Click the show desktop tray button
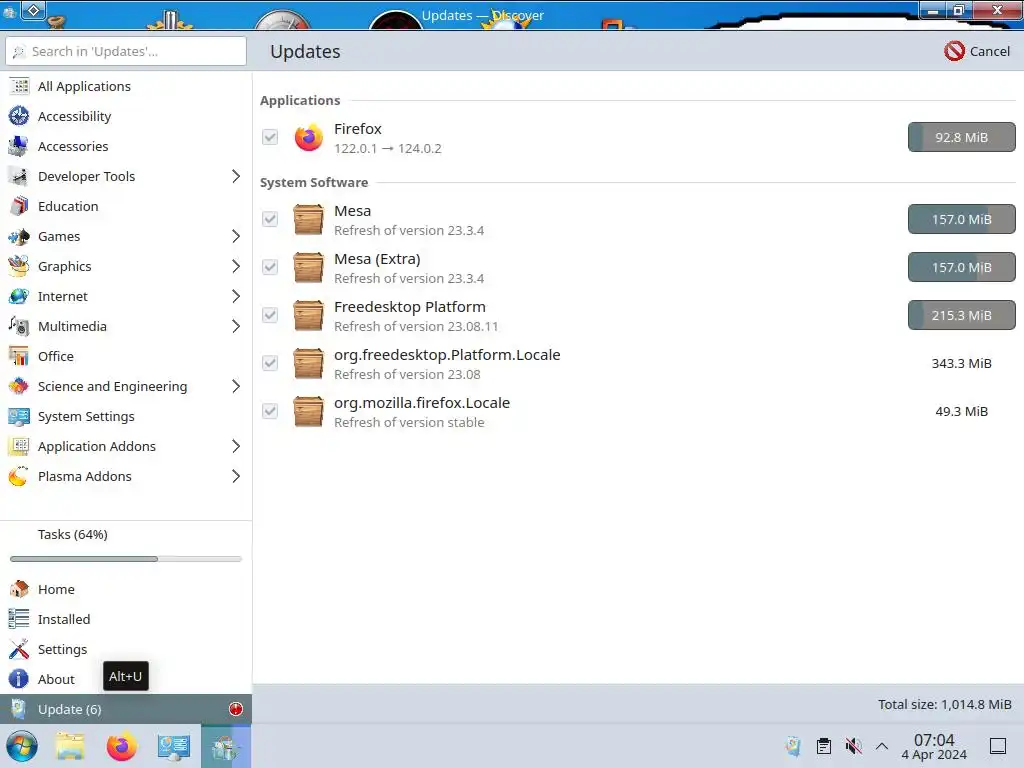Image resolution: width=1024 pixels, height=768 pixels. [x=997, y=746]
